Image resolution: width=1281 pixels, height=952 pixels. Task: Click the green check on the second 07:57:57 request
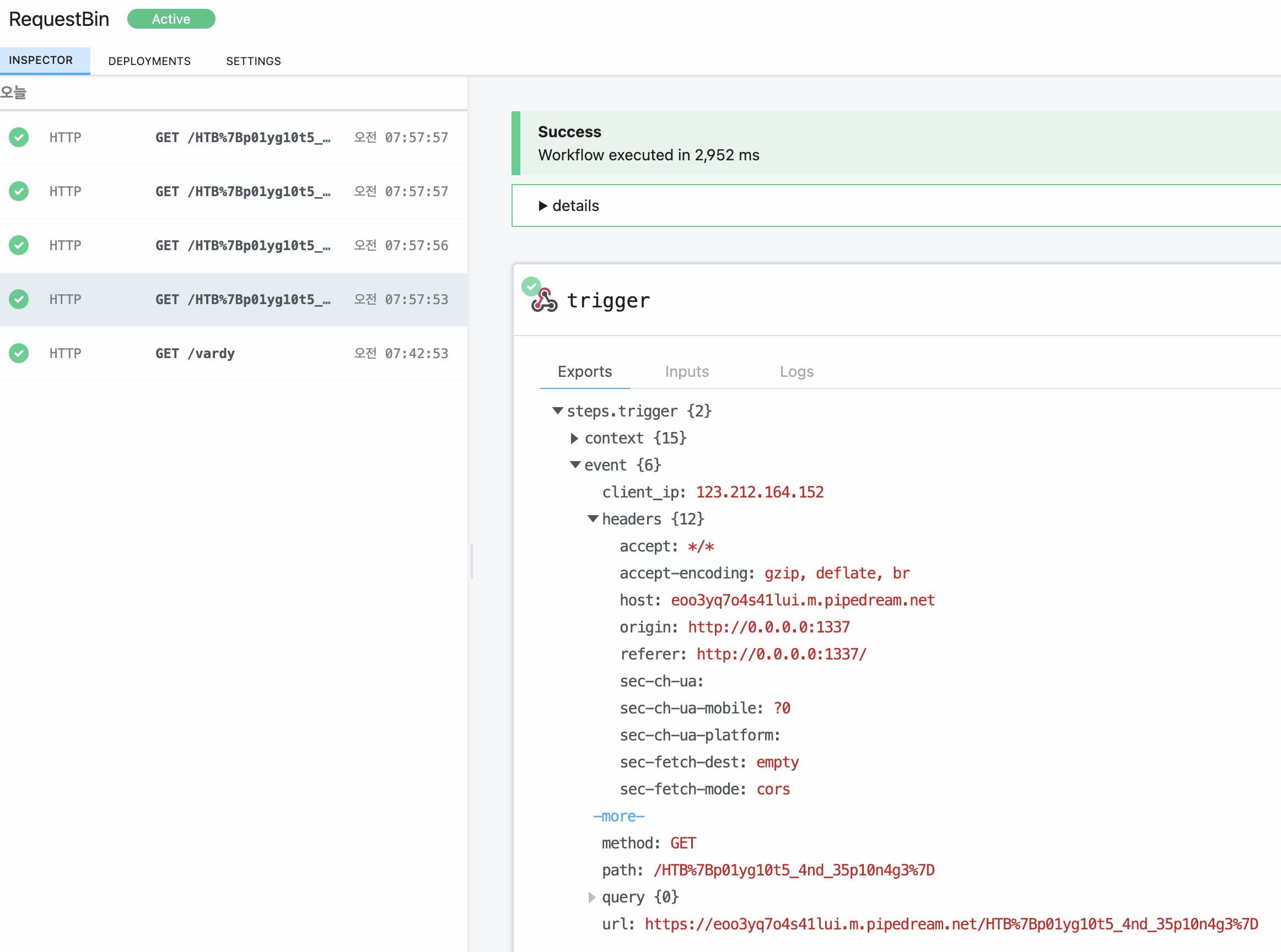tap(19, 191)
